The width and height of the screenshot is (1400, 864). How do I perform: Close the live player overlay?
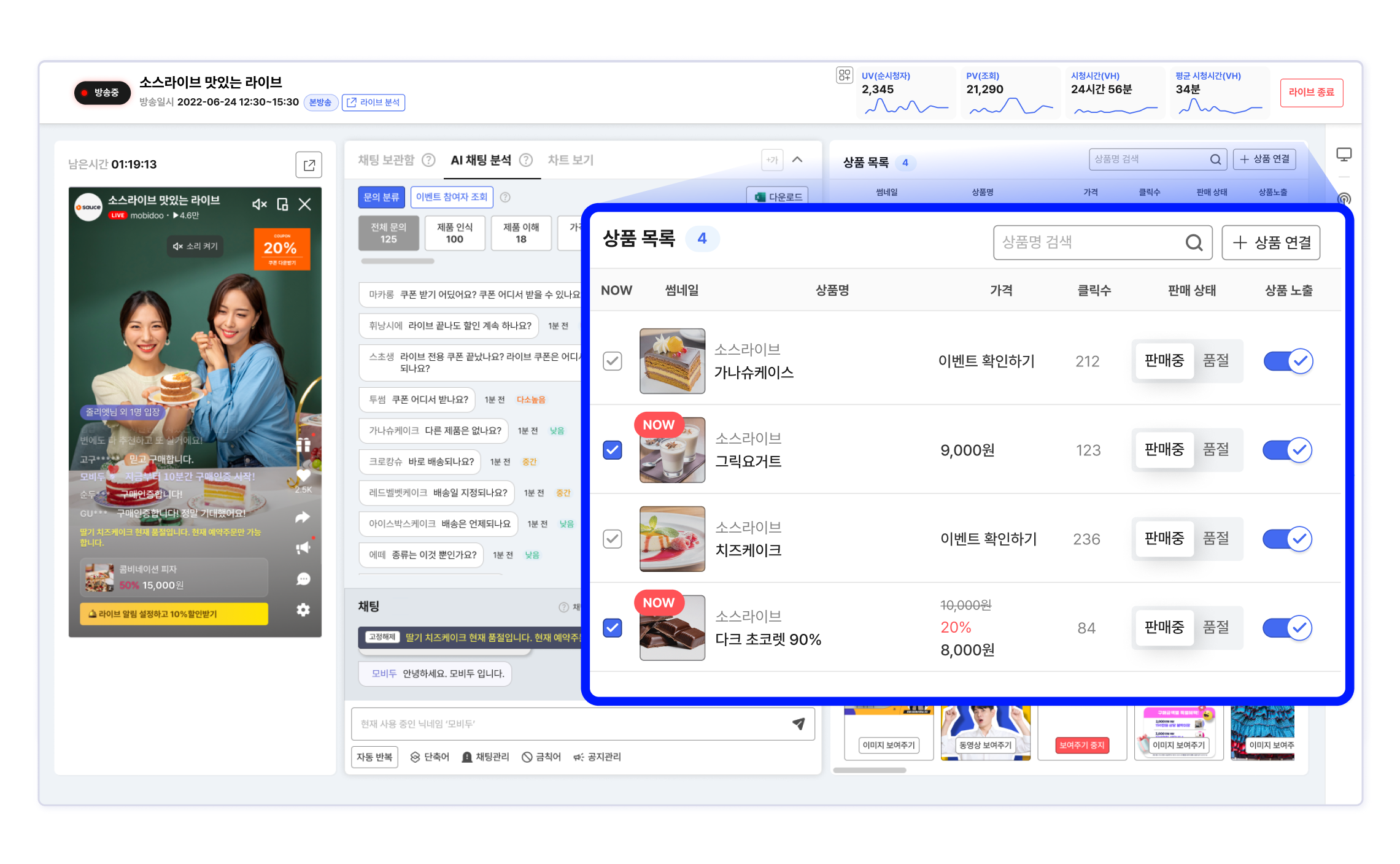click(x=304, y=204)
